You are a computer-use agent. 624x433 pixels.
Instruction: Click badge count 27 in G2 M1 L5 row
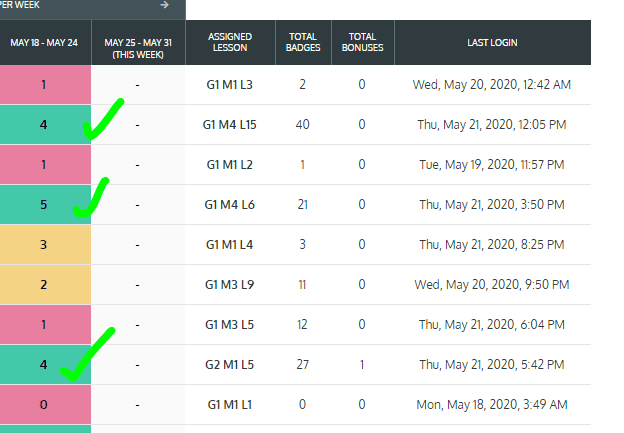[302, 365]
